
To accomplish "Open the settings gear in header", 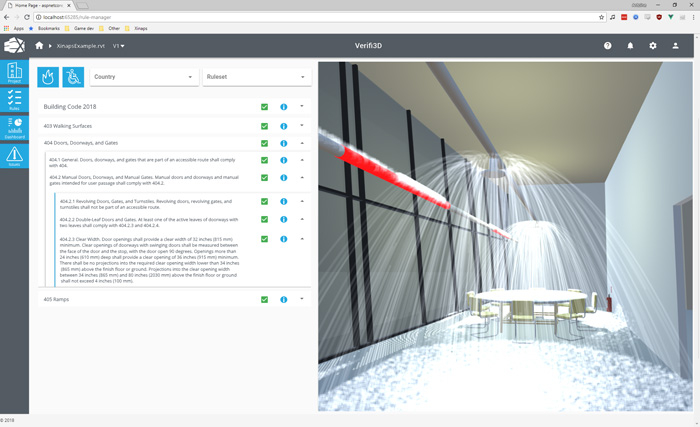I will click(x=653, y=46).
